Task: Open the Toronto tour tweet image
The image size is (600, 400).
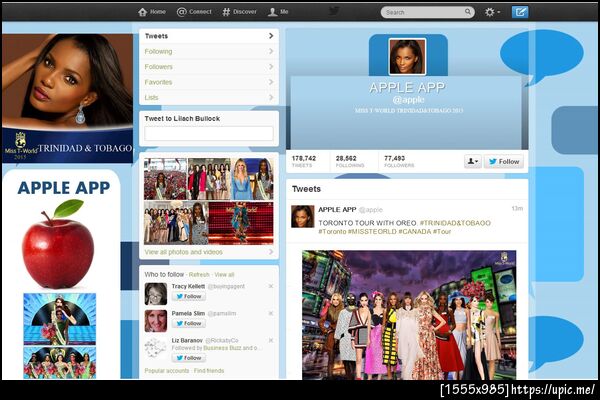Action: tap(409, 315)
